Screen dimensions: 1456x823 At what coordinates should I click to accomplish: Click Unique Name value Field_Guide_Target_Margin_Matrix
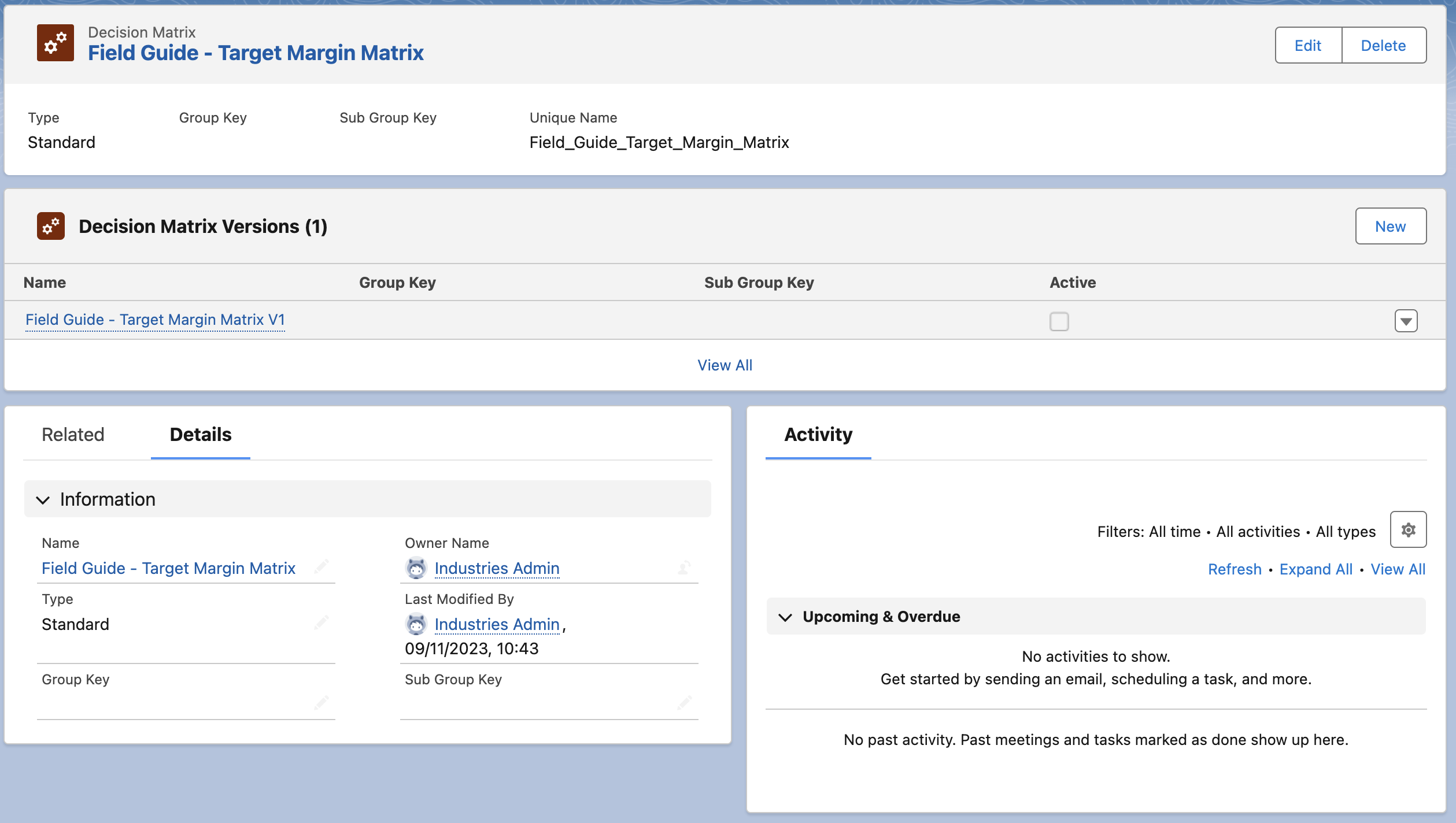659,142
